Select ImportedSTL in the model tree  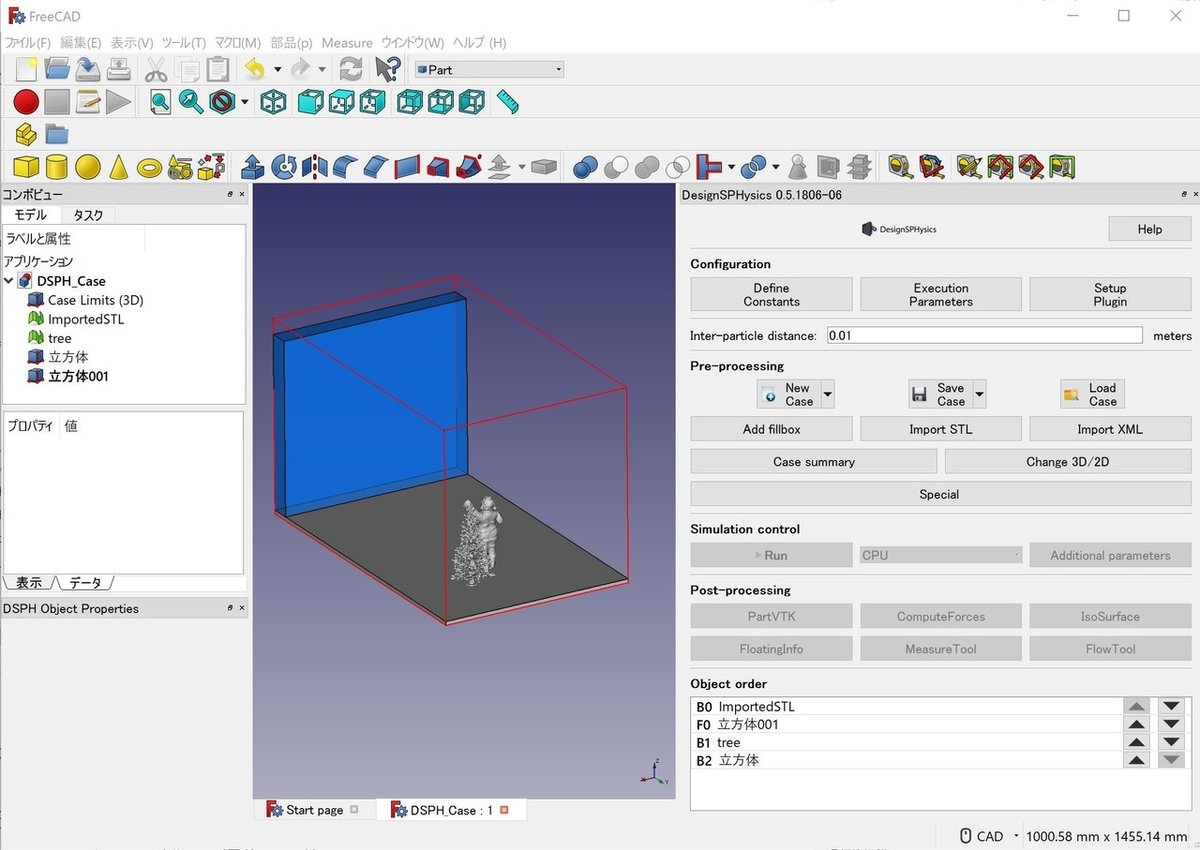pyautogui.click(x=86, y=319)
